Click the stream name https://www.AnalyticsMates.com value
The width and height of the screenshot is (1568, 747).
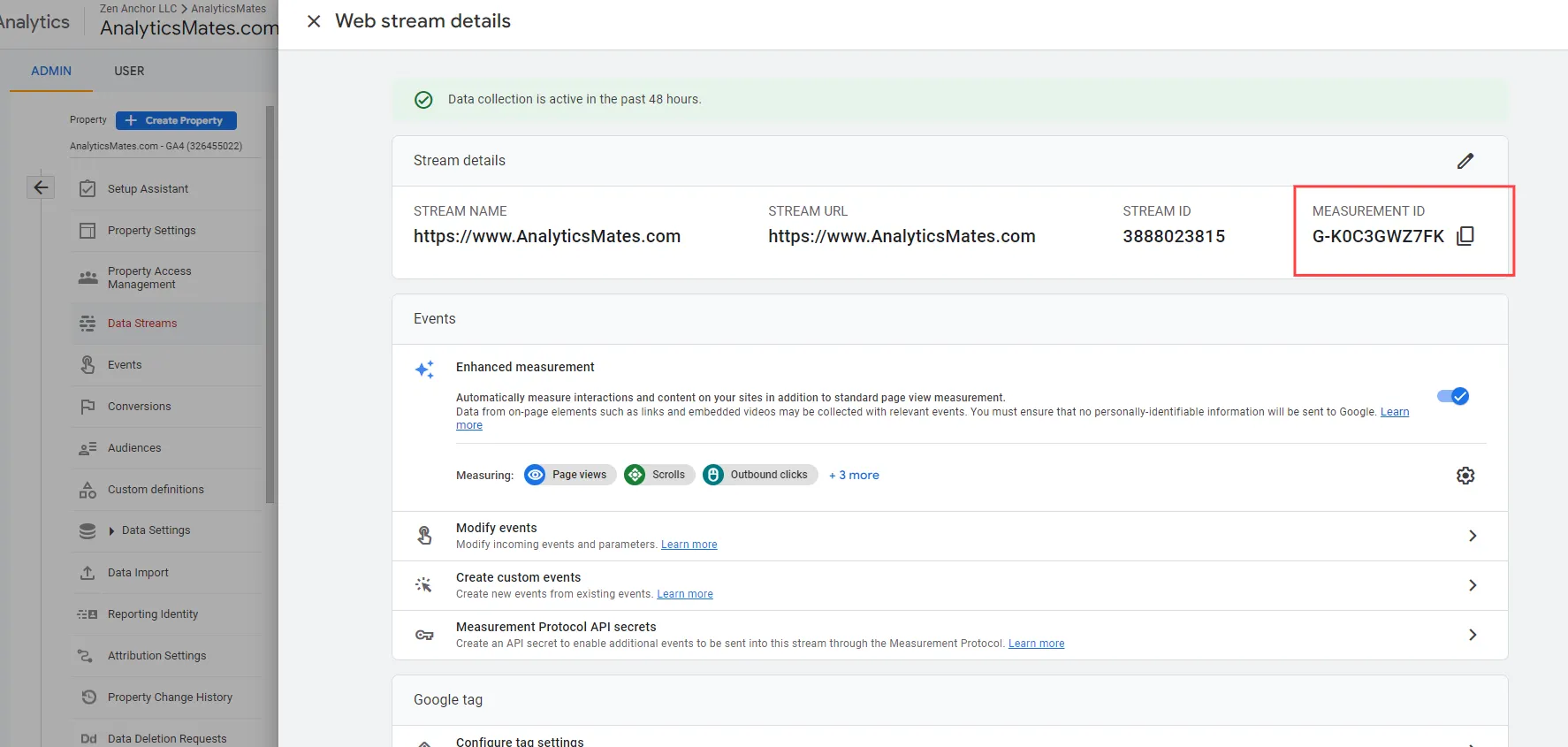(547, 237)
